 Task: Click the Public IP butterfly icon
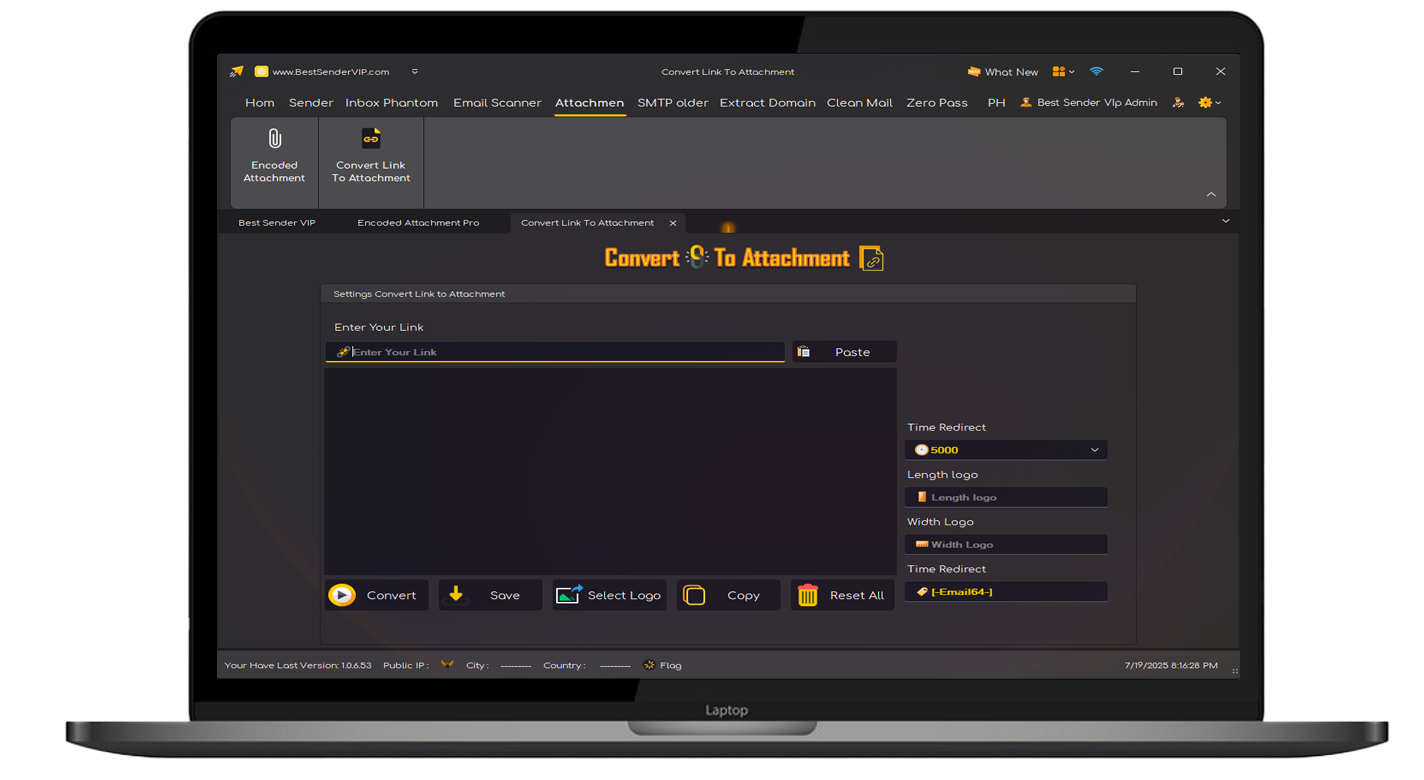click(447, 665)
